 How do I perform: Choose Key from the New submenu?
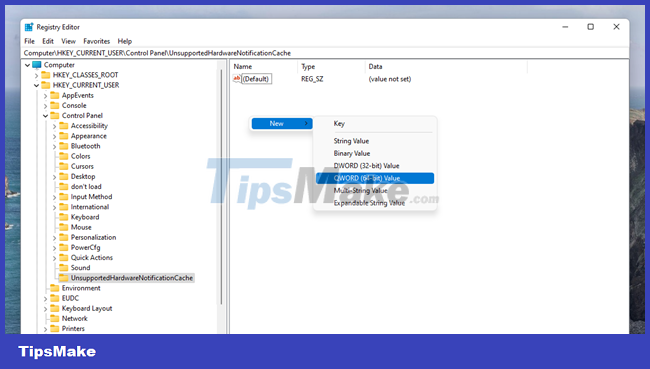click(375, 124)
